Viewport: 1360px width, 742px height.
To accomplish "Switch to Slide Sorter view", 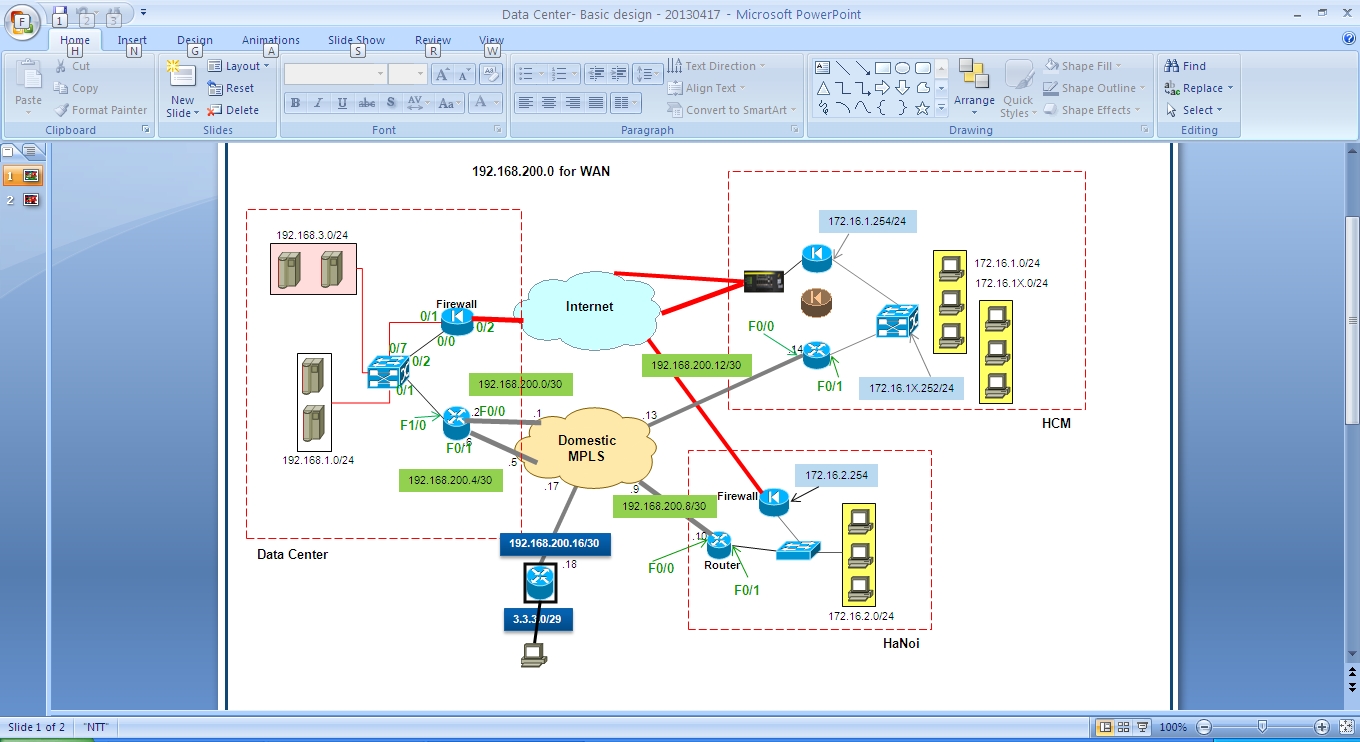I will 1123,727.
